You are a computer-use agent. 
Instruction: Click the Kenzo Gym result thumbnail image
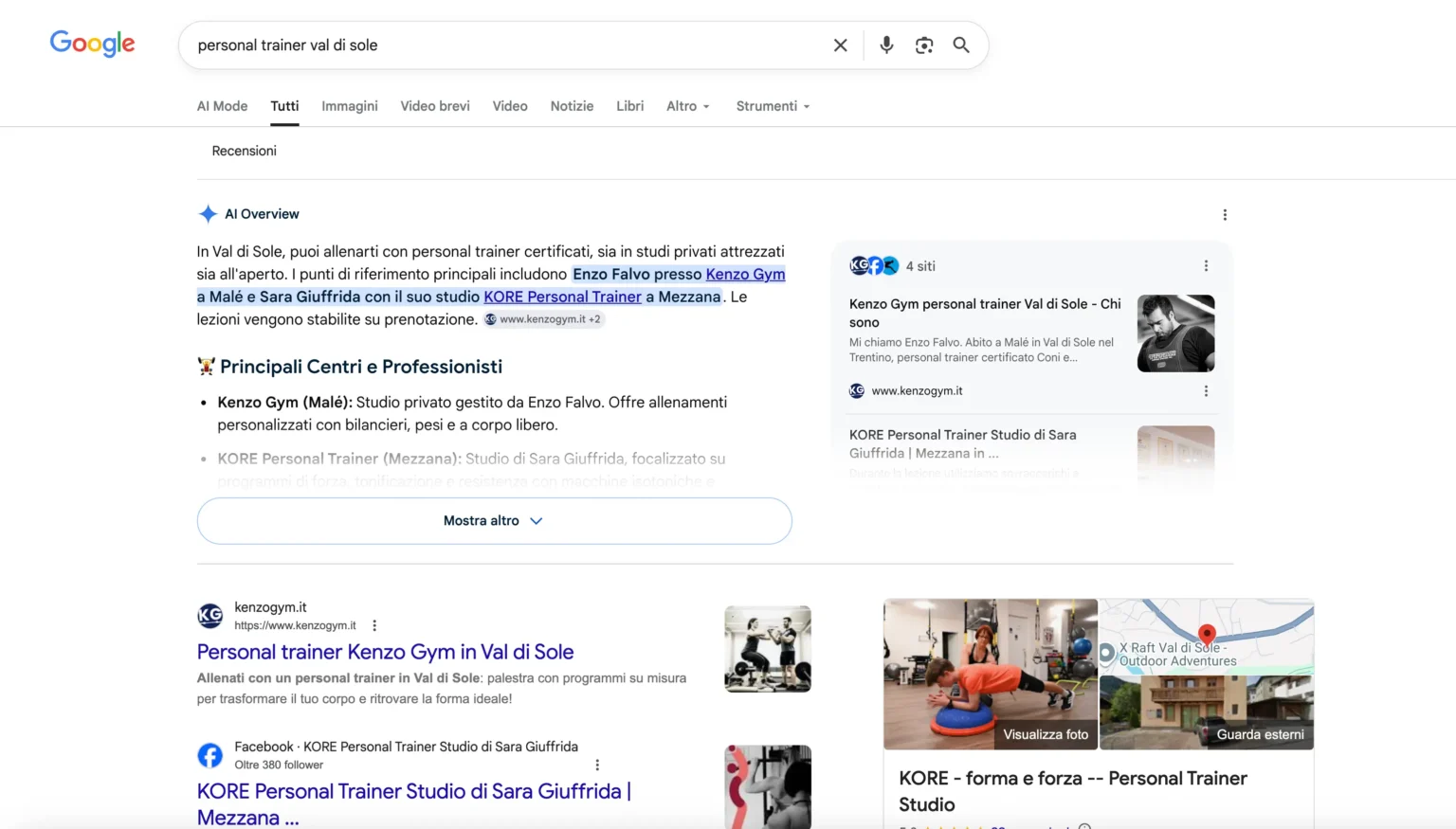point(768,649)
